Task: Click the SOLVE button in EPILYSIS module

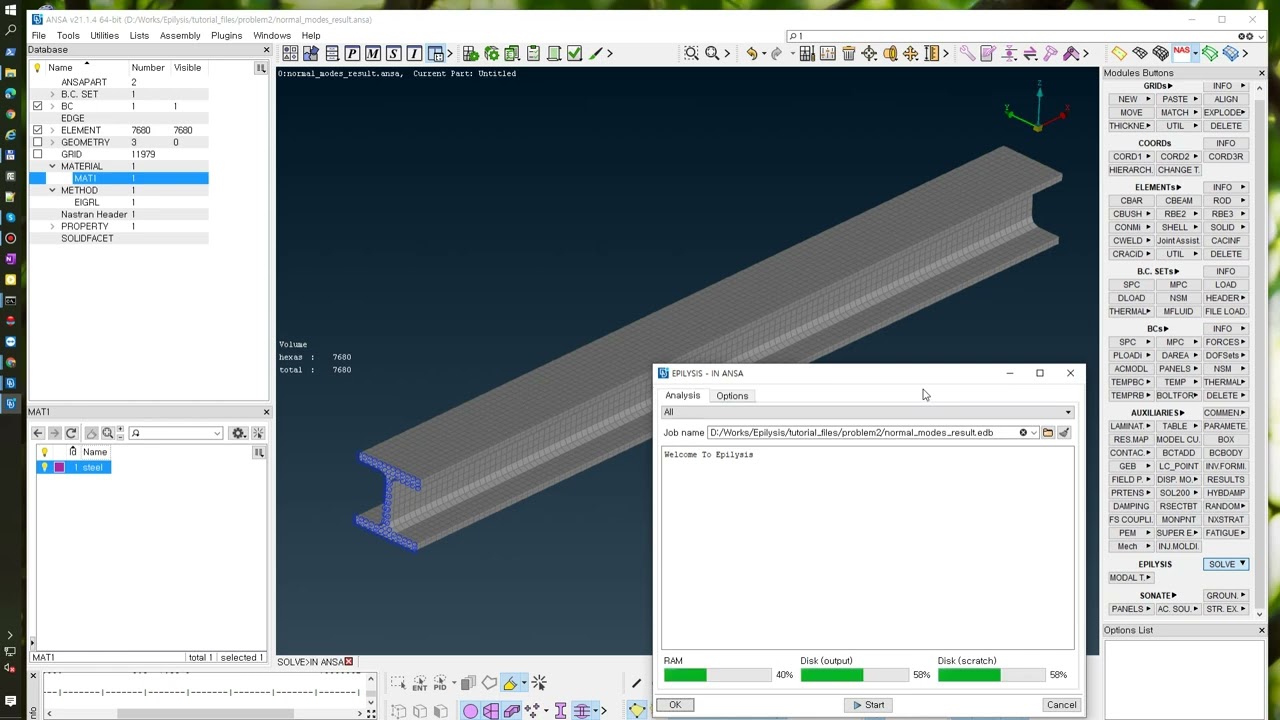Action: 1226,564
